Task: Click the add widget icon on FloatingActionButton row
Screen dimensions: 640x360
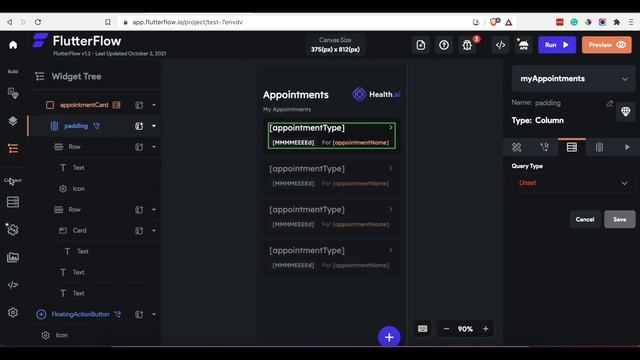Action: [139, 314]
